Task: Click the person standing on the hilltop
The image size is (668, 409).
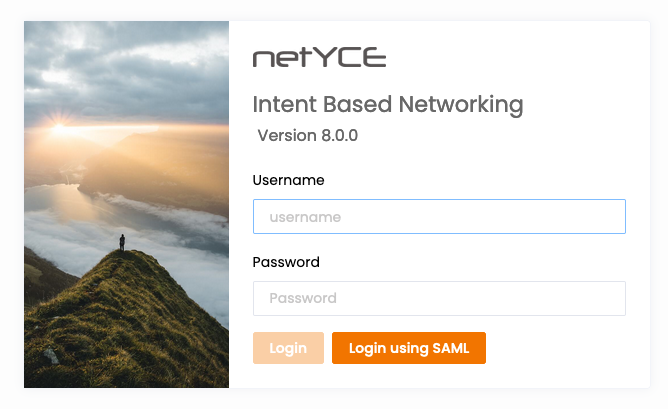Action: [122, 242]
